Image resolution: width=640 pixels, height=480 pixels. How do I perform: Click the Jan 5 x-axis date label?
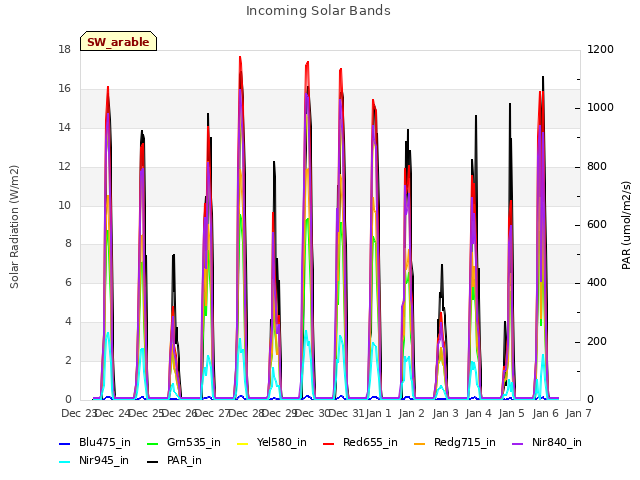[511, 413]
